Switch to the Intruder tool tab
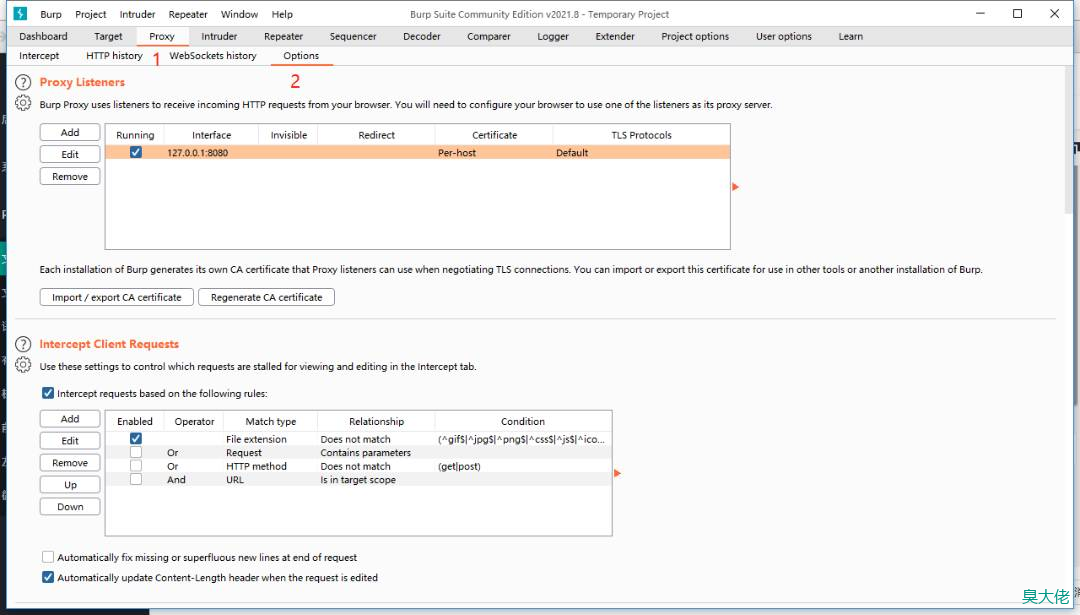 [x=219, y=37]
